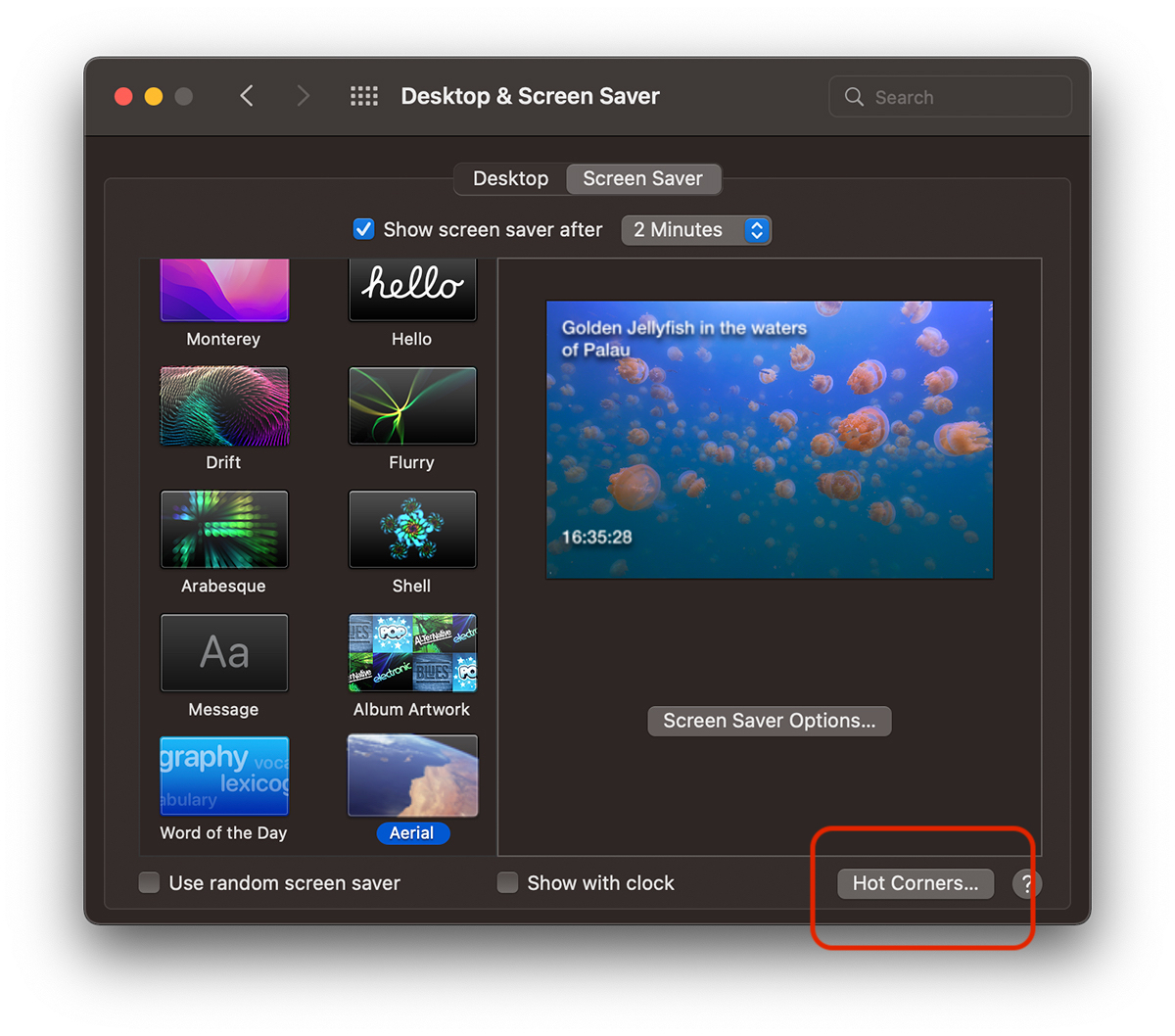Select the Monterey screen saver

click(224, 291)
